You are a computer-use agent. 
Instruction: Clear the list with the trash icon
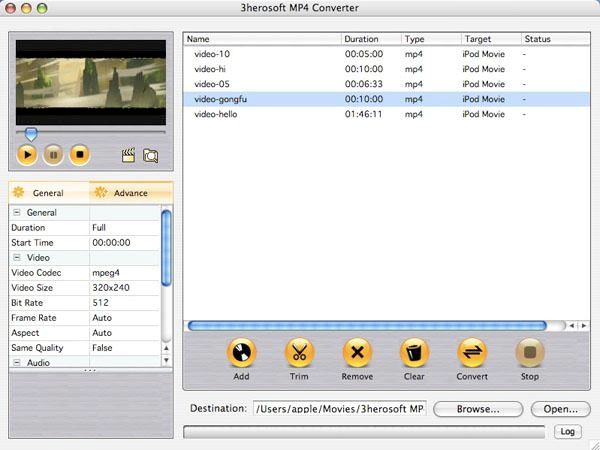pos(414,352)
